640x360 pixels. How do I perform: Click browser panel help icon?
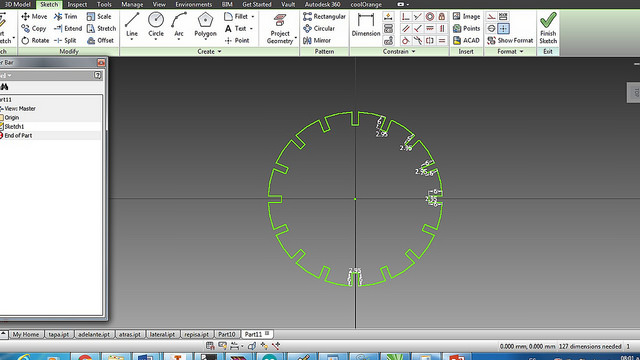tap(98, 75)
